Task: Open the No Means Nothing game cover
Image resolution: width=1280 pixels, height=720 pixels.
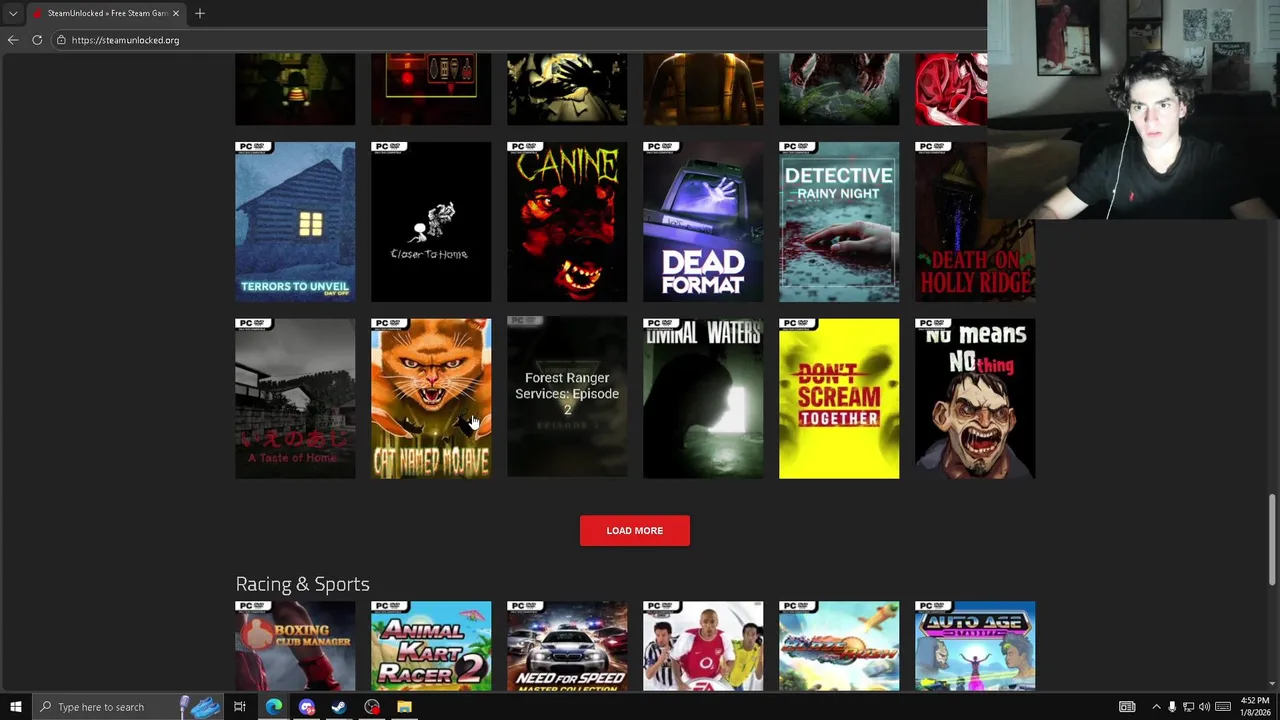Action: coord(975,398)
